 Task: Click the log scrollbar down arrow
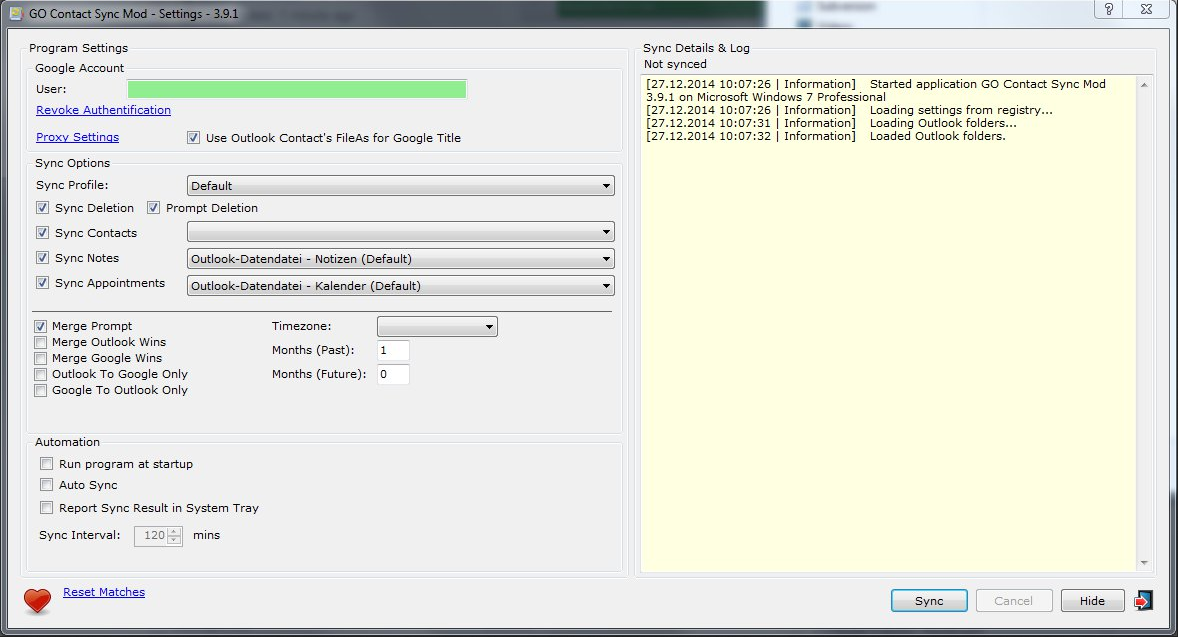(x=1144, y=563)
